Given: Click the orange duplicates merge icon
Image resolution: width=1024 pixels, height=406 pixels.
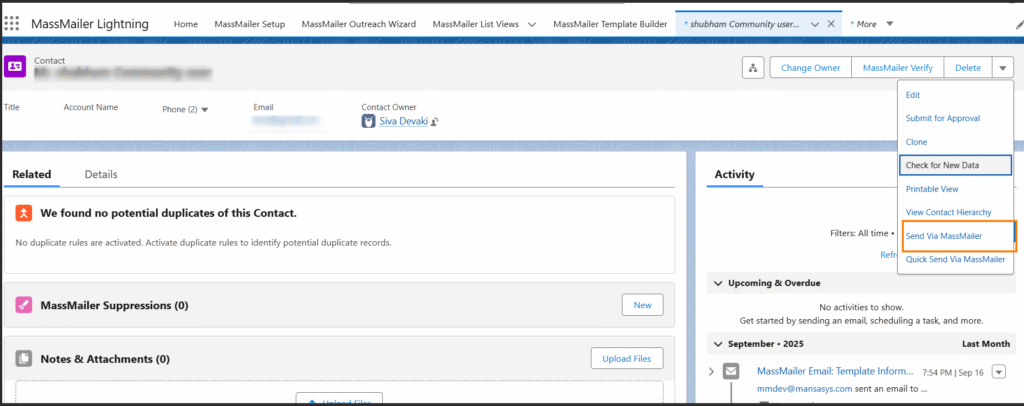Looking at the screenshot, I should (x=24, y=213).
